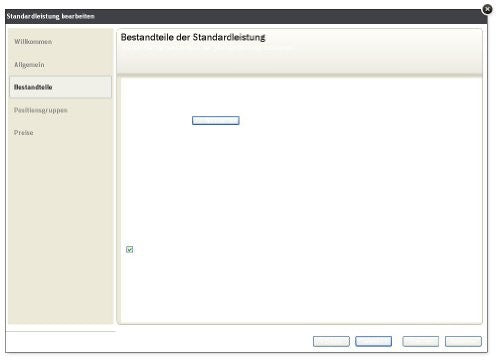Go to the Positionsgruppen step

point(41,110)
